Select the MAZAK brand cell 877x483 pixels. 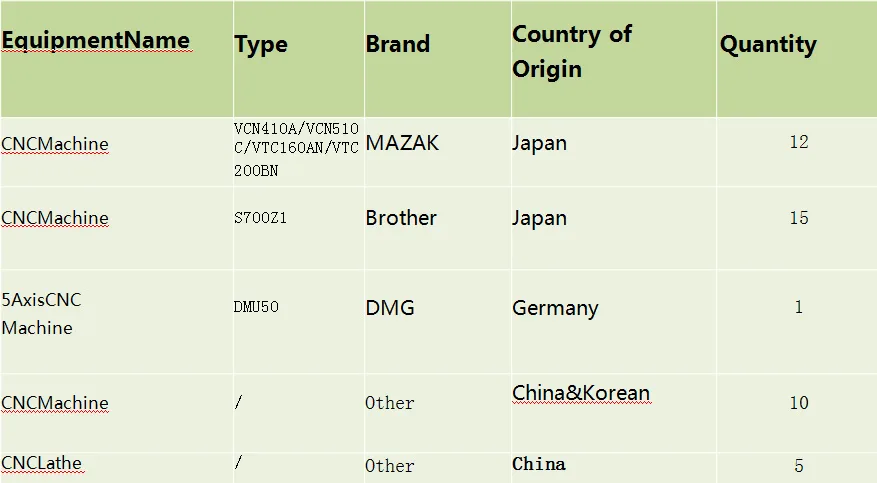pos(402,143)
